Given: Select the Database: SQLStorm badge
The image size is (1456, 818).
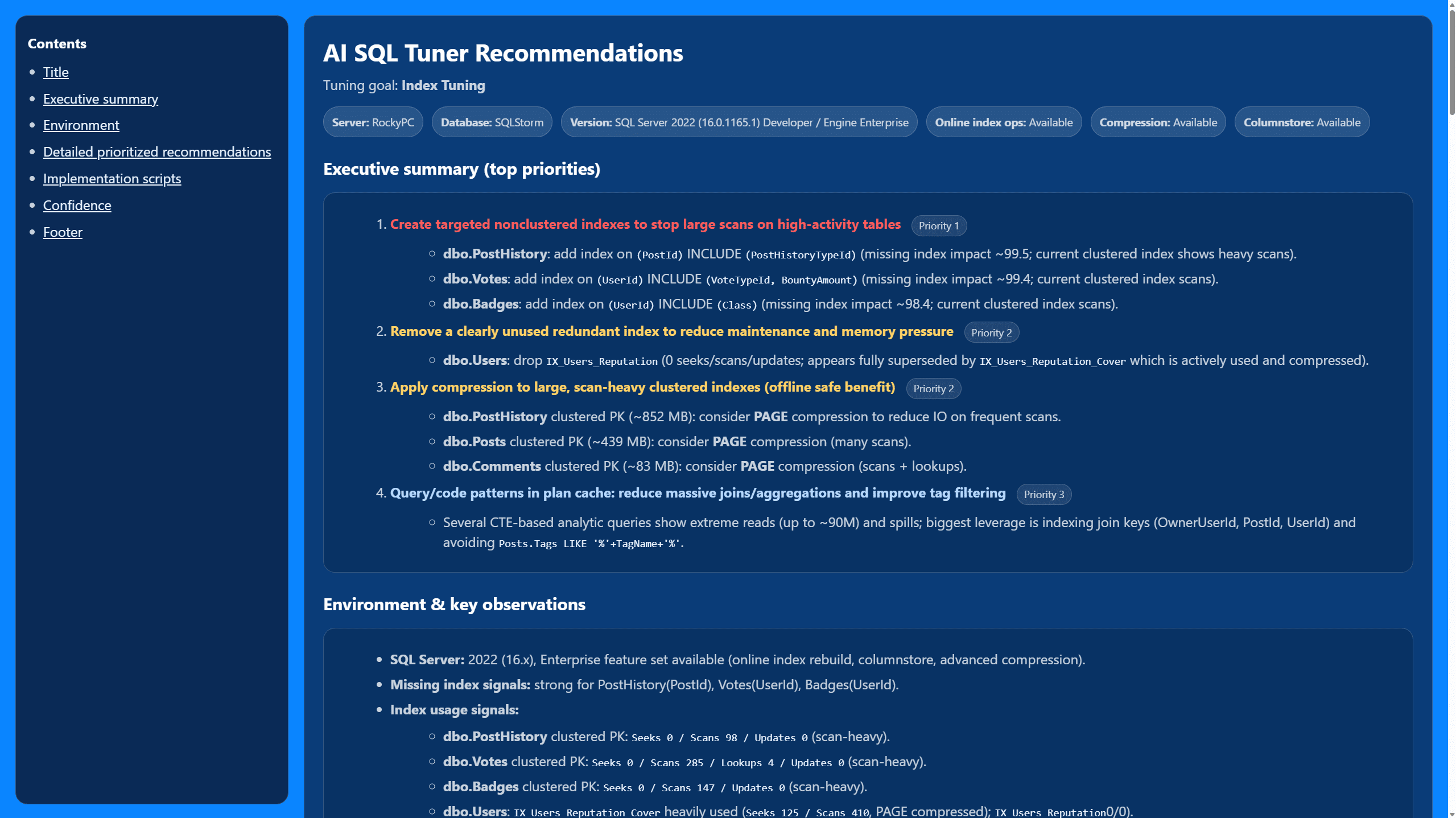Looking at the screenshot, I should [492, 122].
